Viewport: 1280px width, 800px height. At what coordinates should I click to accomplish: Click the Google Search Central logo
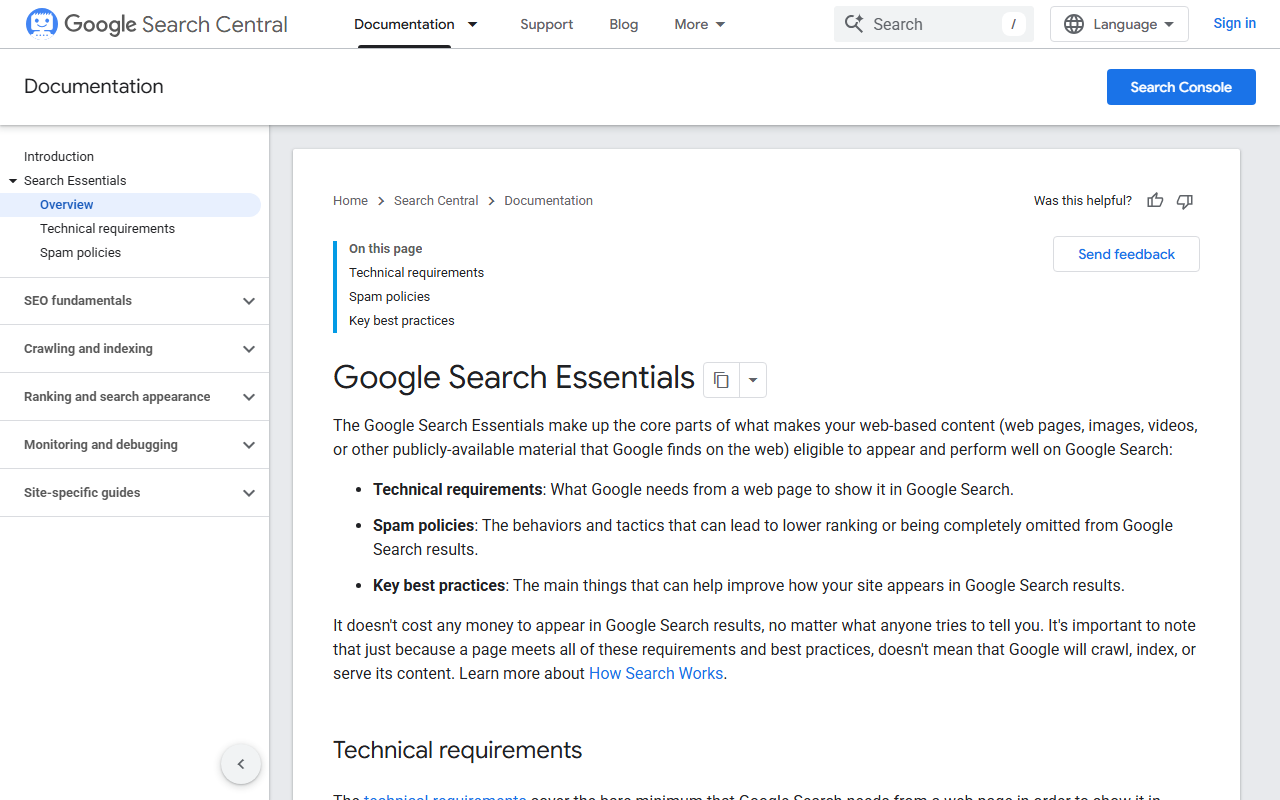[156, 24]
